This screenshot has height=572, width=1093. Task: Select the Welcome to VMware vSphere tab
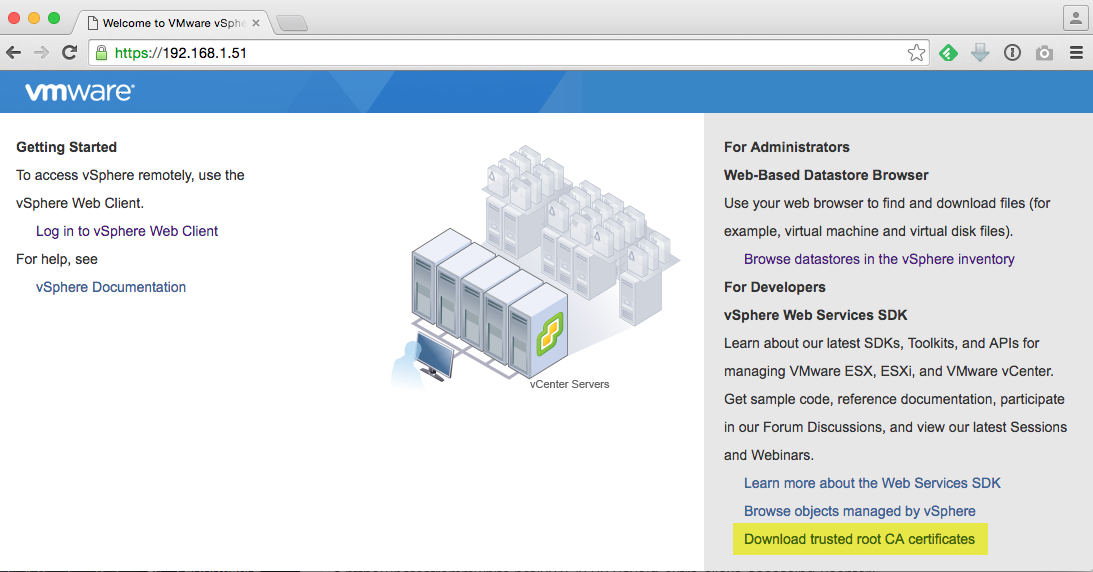[x=169, y=23]
